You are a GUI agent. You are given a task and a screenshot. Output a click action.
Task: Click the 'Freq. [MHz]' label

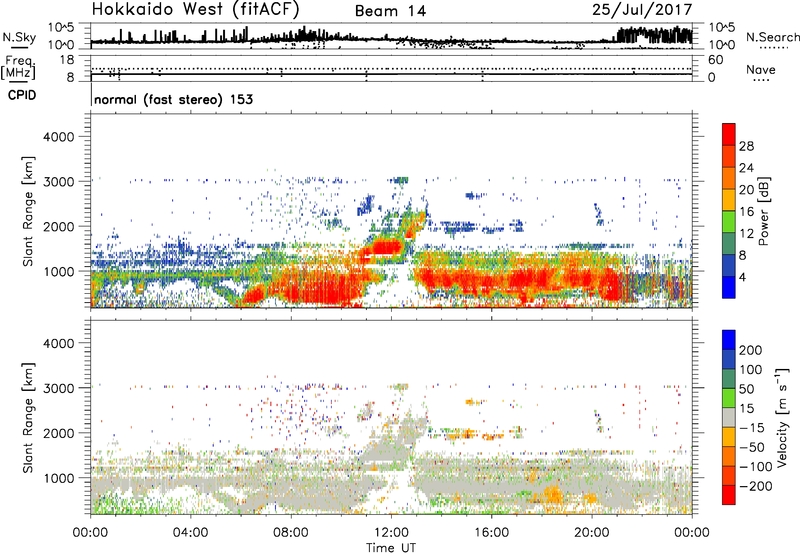[18, 68]
